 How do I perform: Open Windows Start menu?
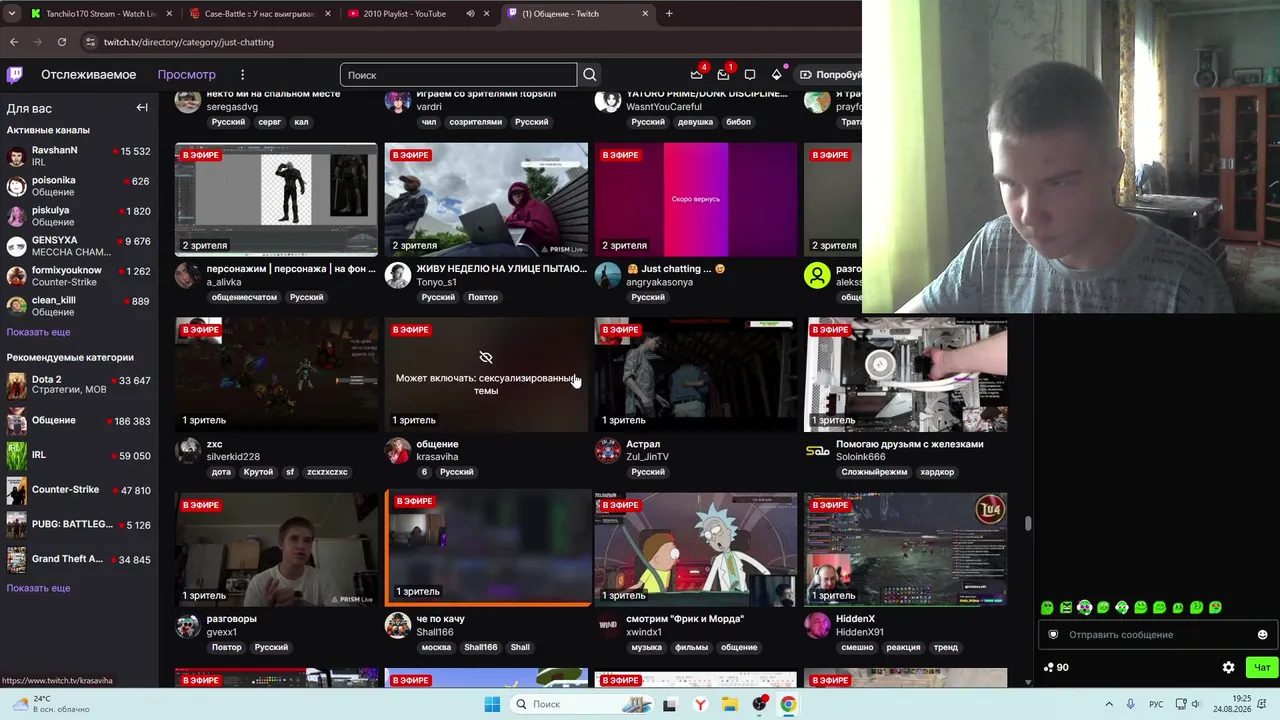pyautogui.click(x=492, y=704)
